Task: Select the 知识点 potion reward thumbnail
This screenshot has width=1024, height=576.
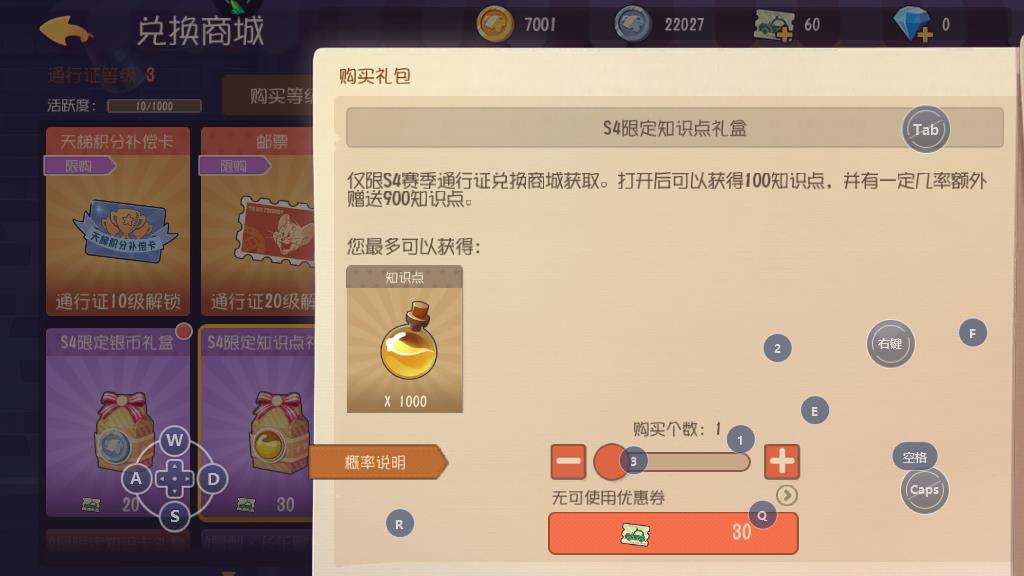Action: [404, 339]
